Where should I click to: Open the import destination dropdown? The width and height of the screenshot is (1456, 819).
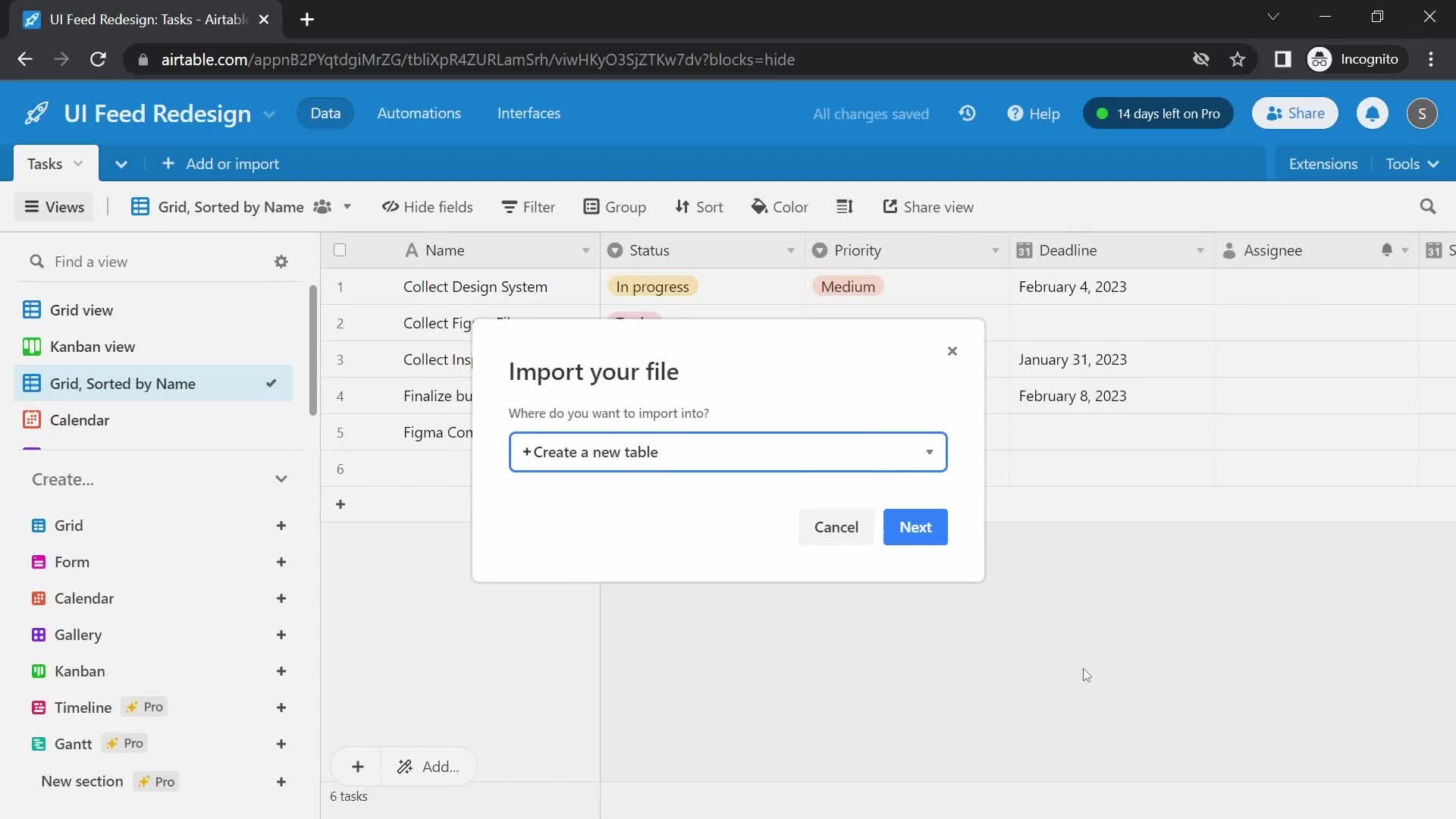coord(727,451)
